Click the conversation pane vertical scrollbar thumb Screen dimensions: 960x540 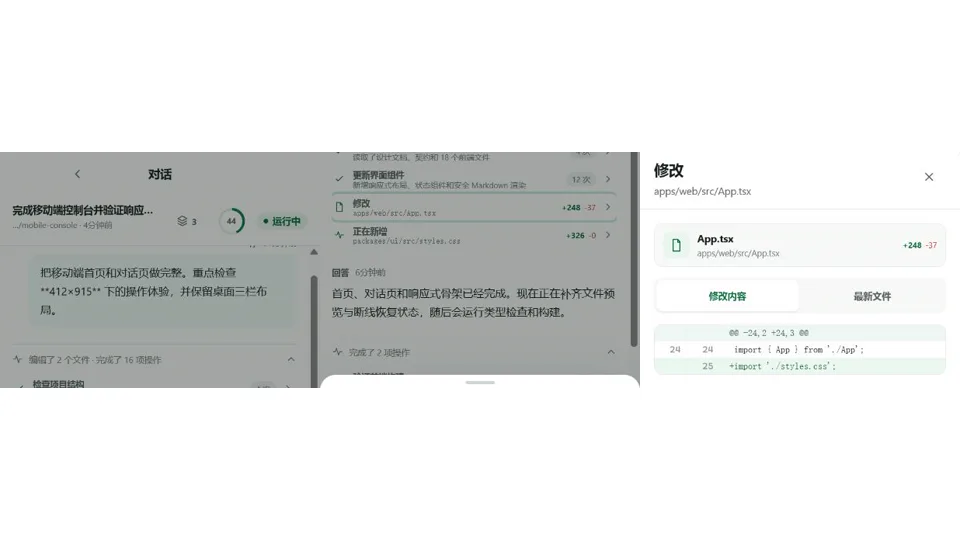click(x=314, y=331)
